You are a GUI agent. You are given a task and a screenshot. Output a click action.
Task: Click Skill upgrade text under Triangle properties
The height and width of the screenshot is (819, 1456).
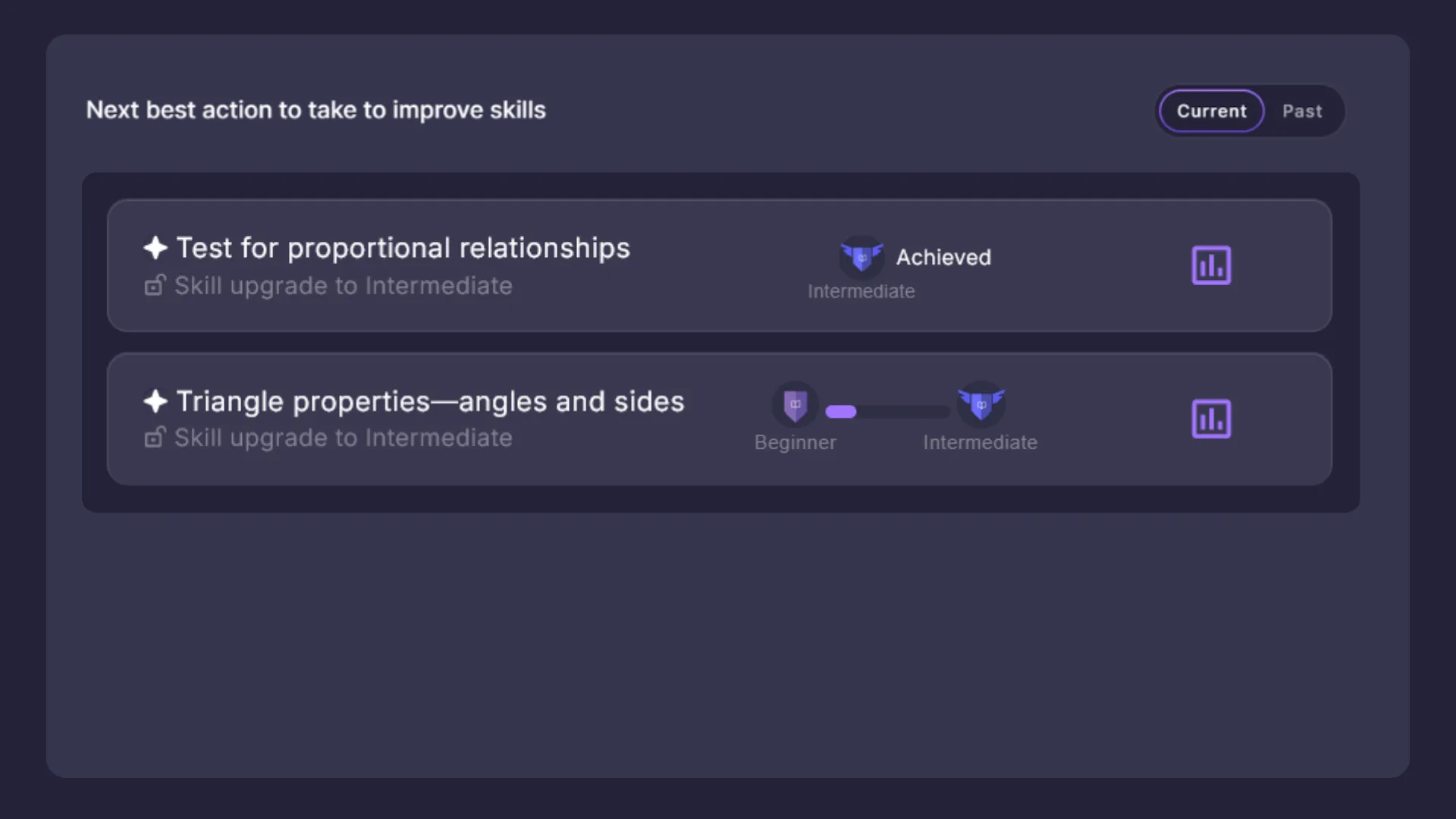[x=343, y=438]
